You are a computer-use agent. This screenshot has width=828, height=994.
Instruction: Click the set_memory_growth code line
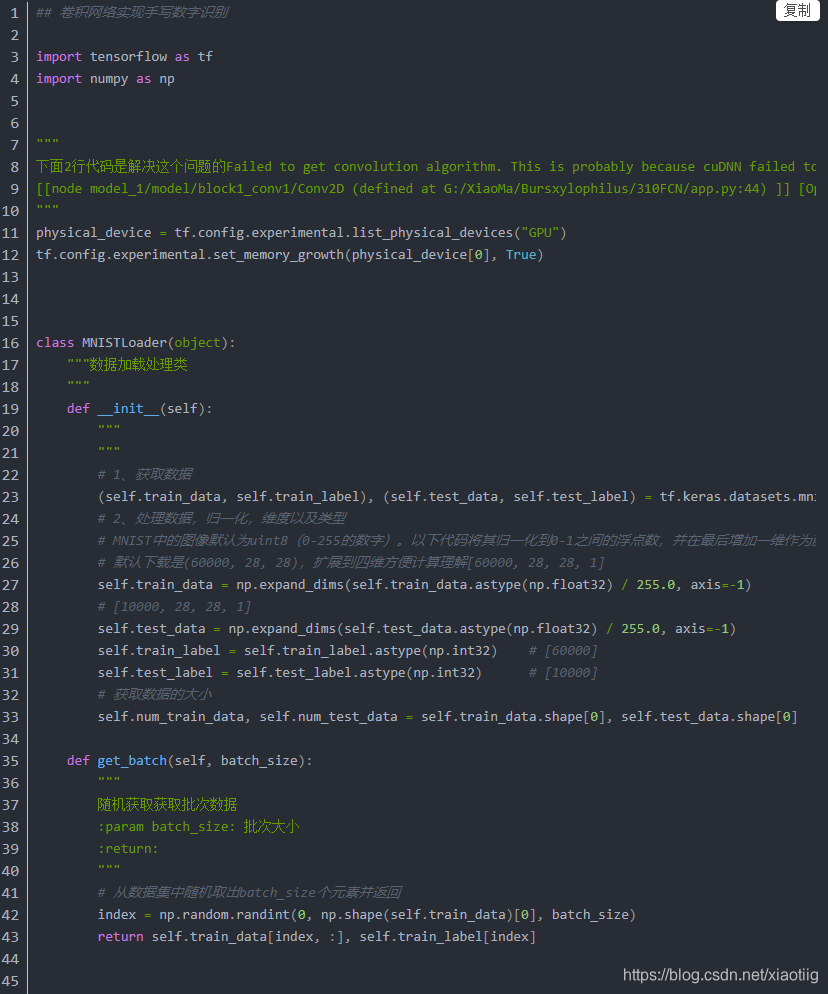290,255
